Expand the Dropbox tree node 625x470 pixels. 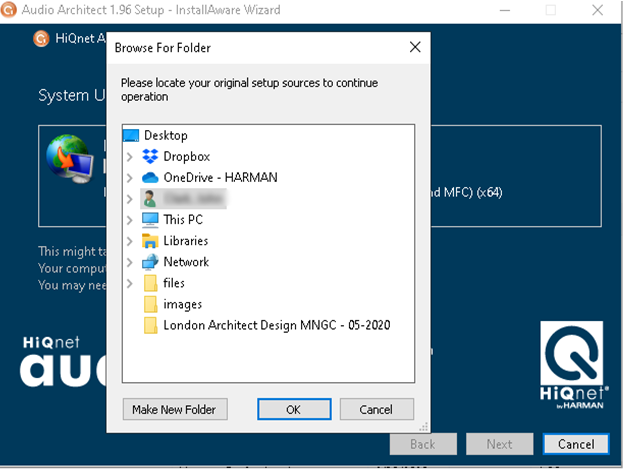130,157
